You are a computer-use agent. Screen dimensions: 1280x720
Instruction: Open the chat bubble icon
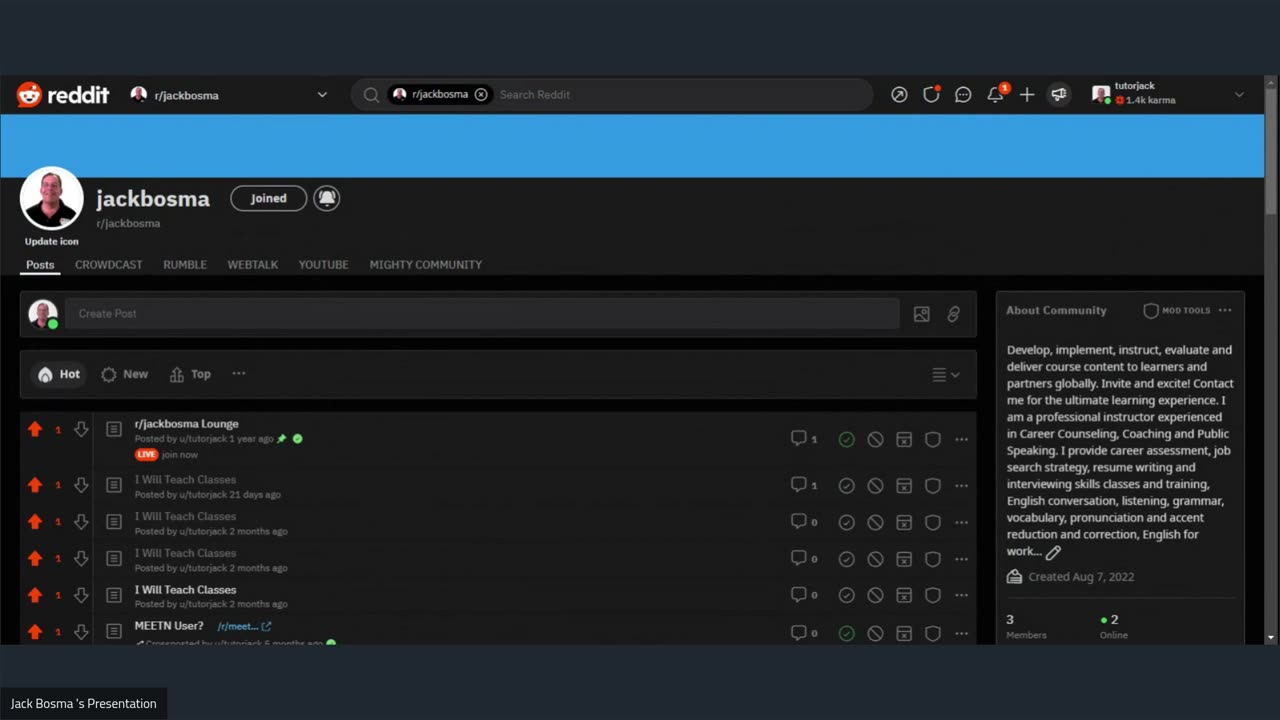tap(963, 95)
